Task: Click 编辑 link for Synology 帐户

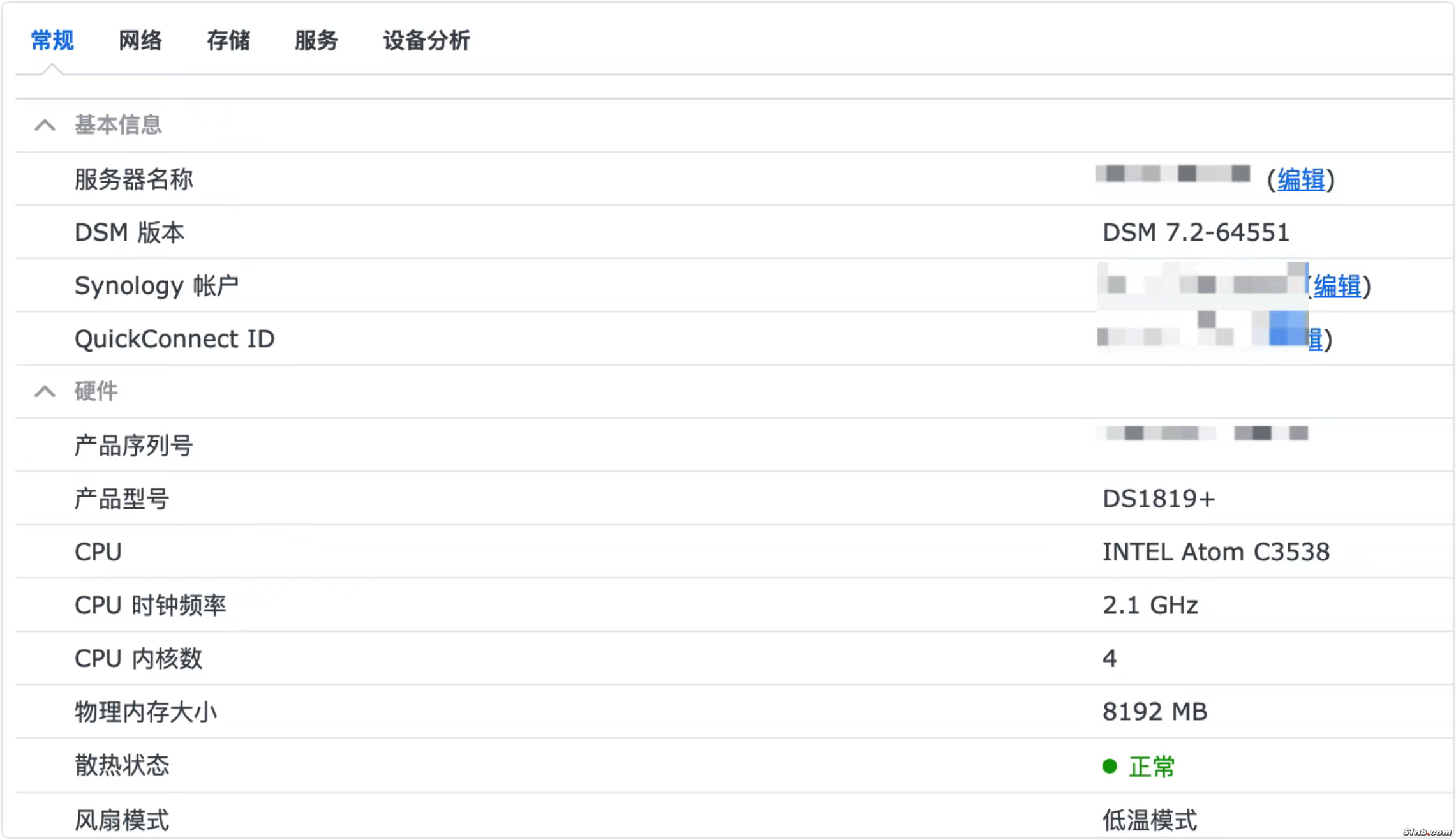Action: pos(1337,286)
